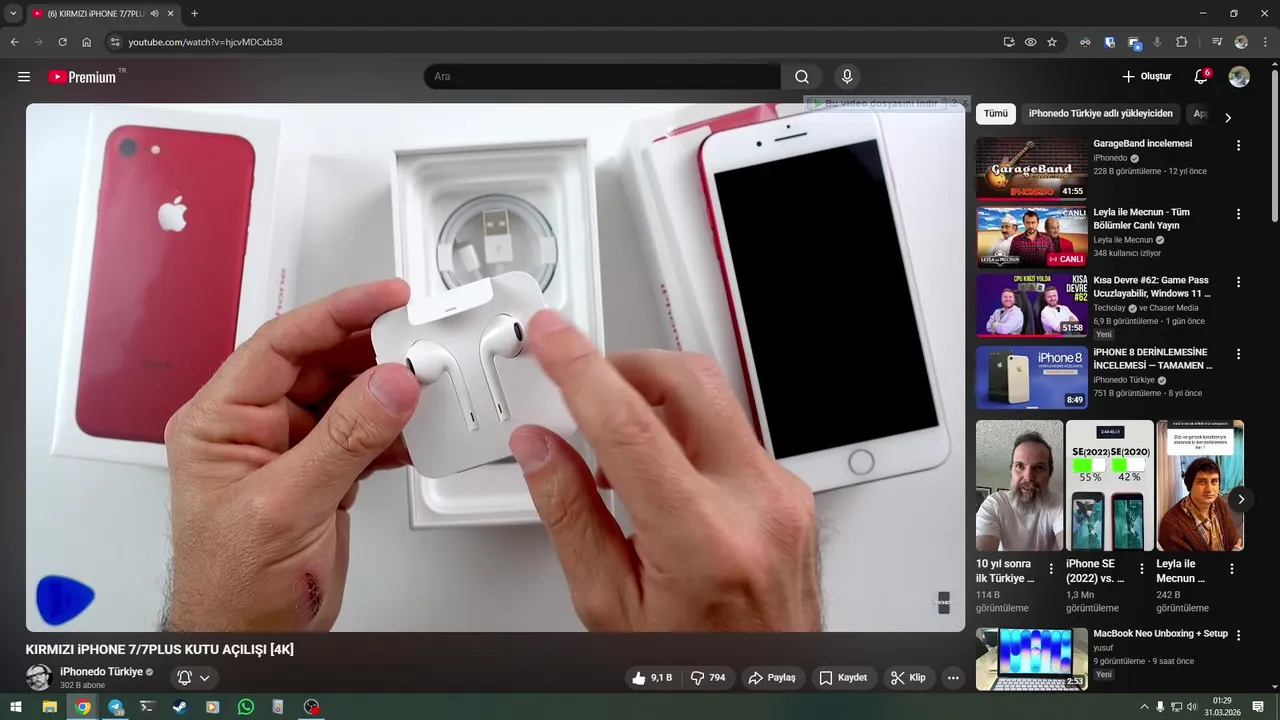Open the subscription notification bell dropdown
The width and height of the screenshot is (1280, 720).
click(194, 678)
